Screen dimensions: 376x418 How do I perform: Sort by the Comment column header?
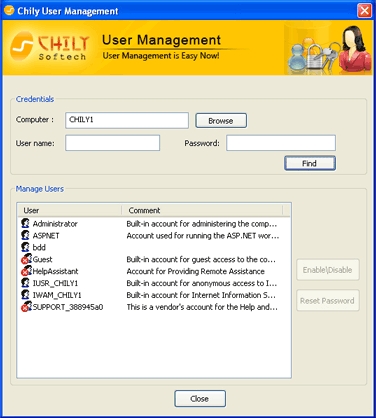tap(202, 210)
